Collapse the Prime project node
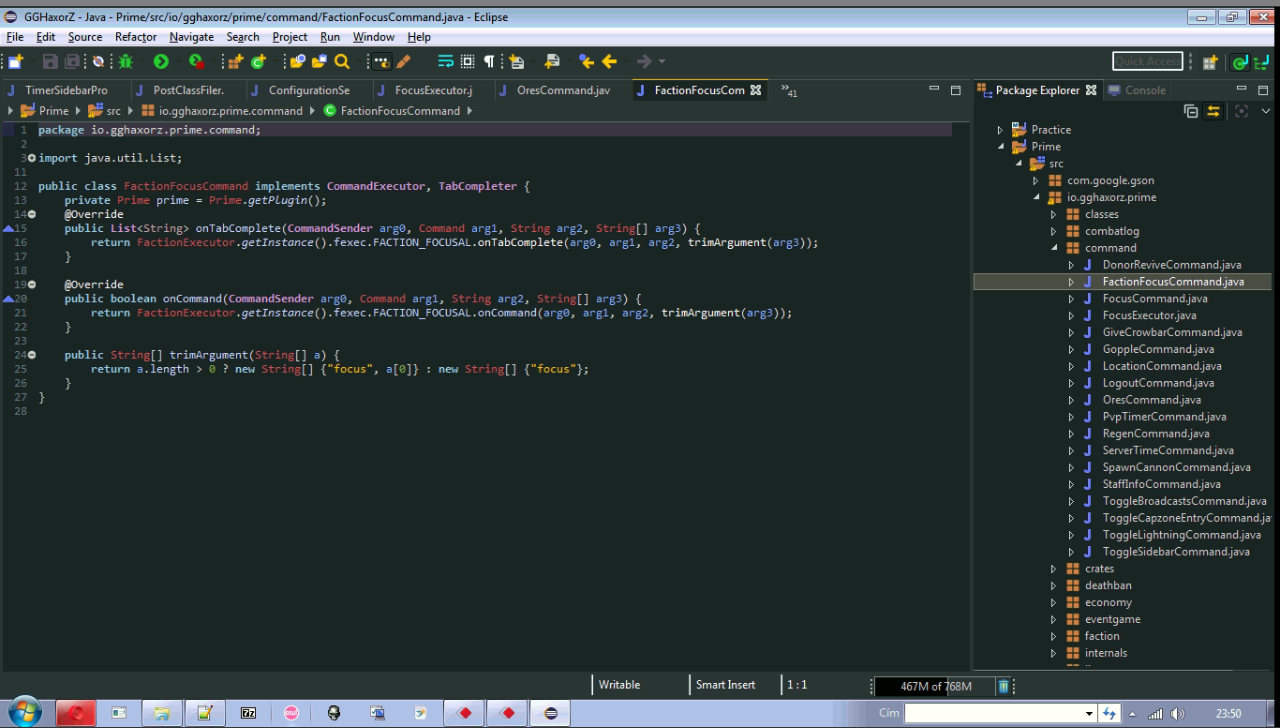 1000,147
